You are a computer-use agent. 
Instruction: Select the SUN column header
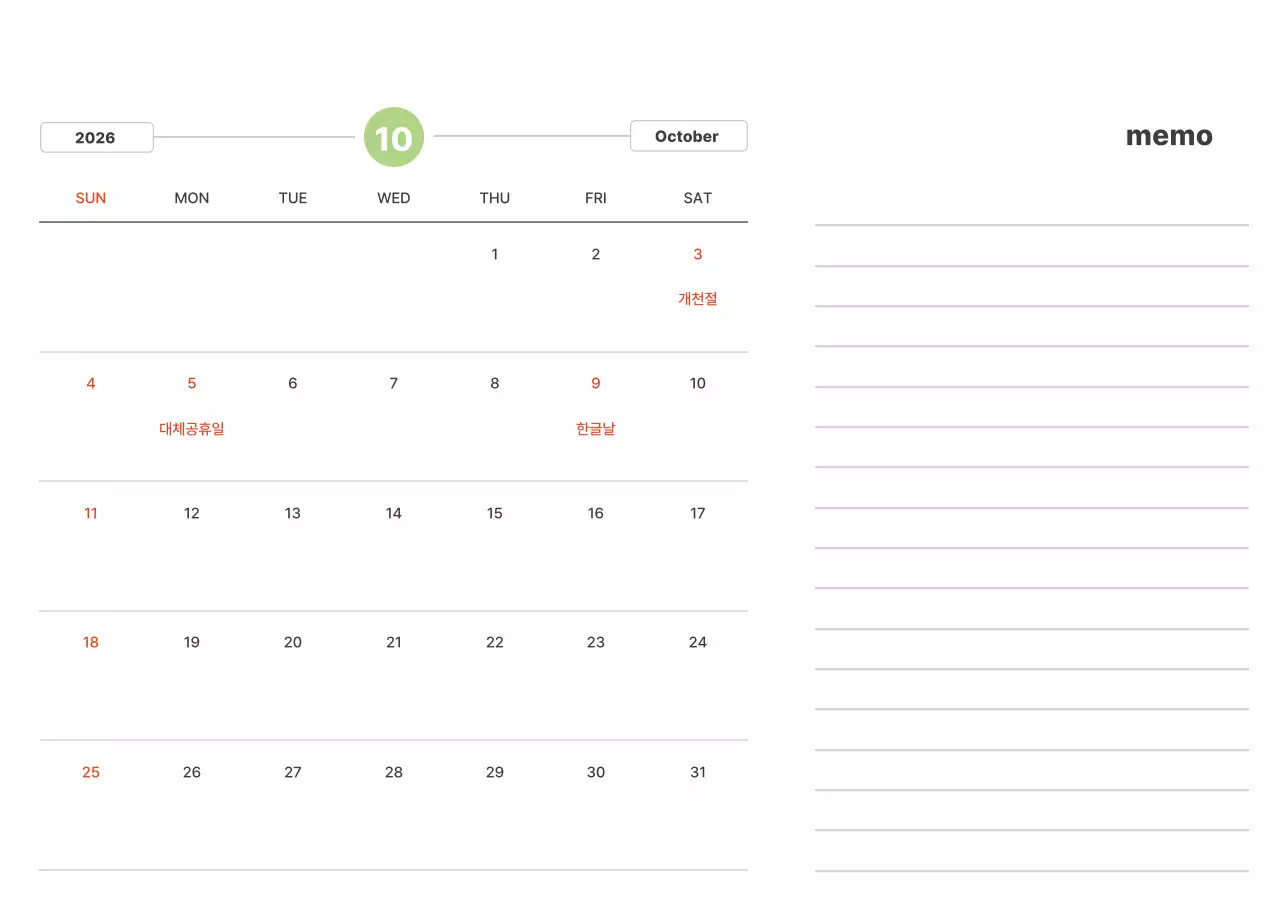(x=91, y=198)
